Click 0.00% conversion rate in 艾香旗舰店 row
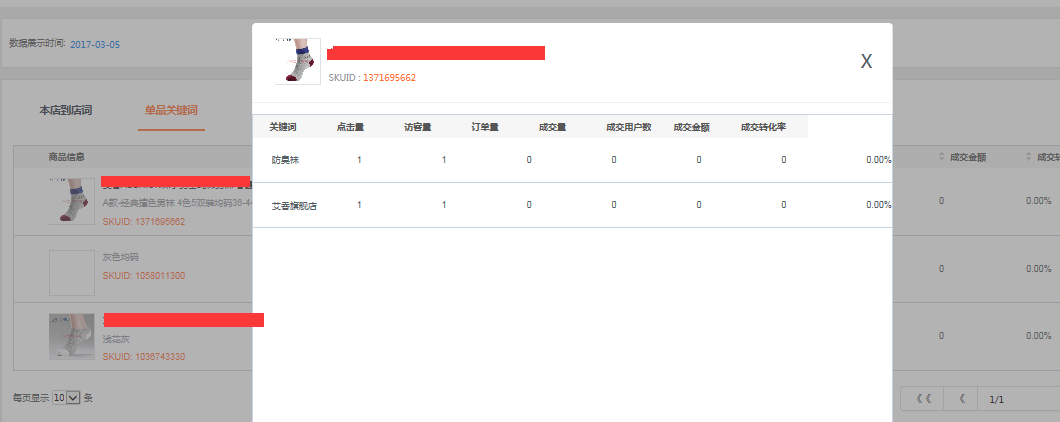This screenshot has height=422, width=1060. click(878, 205)
